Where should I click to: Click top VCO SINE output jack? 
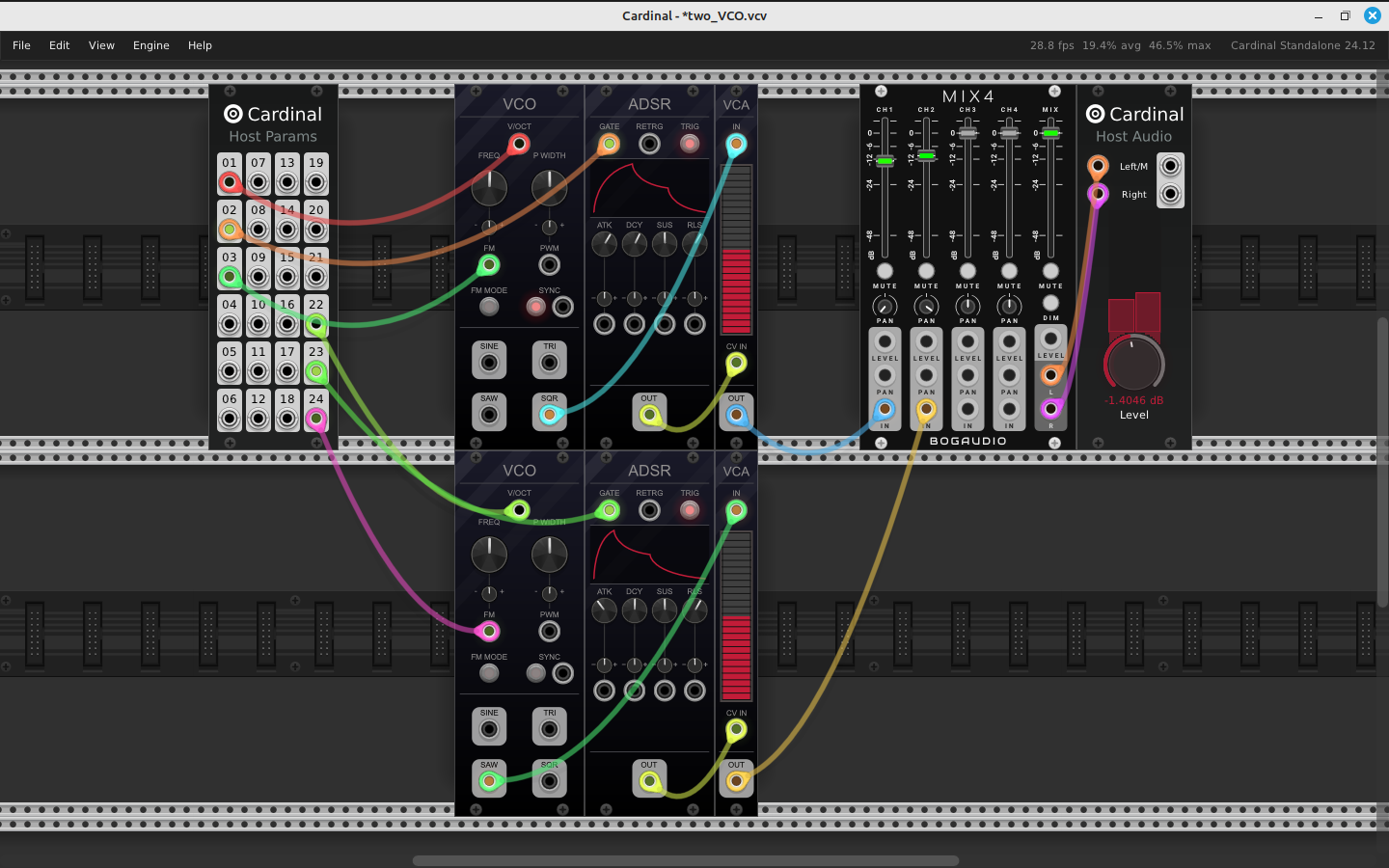(489, 364)
